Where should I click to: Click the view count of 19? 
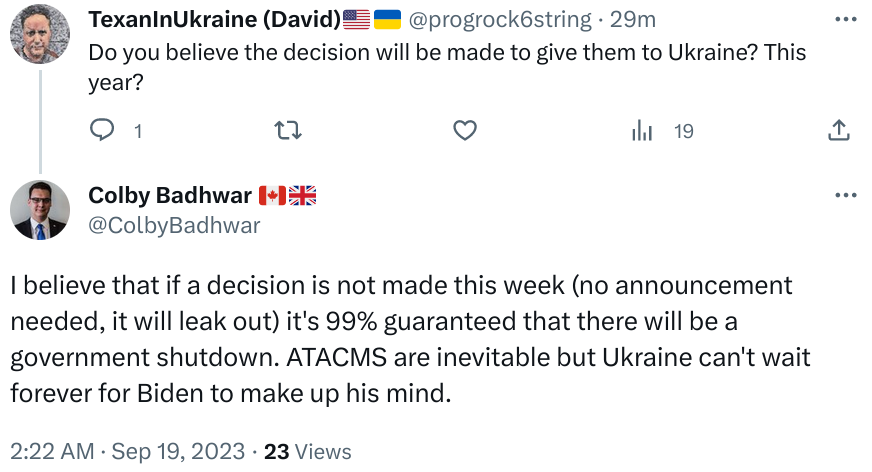(684, 131)
